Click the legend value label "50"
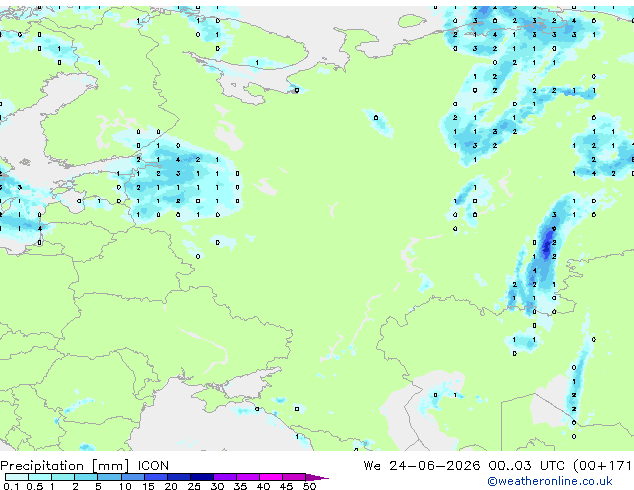Viewport: 634px width, 490px height. [309, 486]
